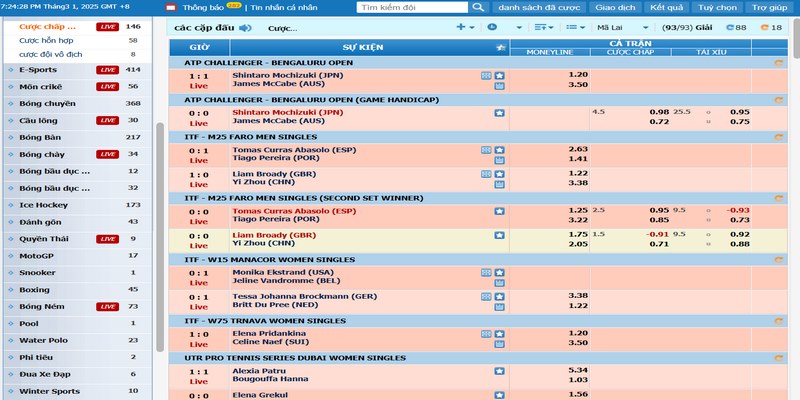The width and height of the screenshot is (800, 400).
Task: Click 'danh sách đã cược' button
Action: click(539, 7)
